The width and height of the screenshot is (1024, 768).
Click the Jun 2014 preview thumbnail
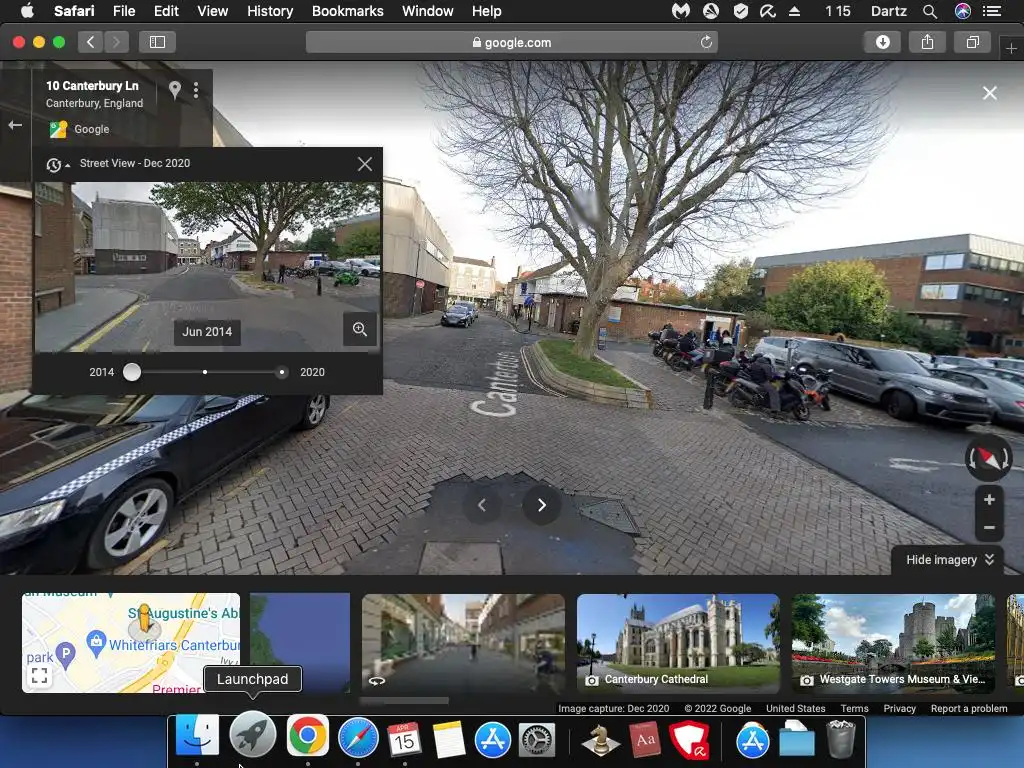(x=207, y=267)
